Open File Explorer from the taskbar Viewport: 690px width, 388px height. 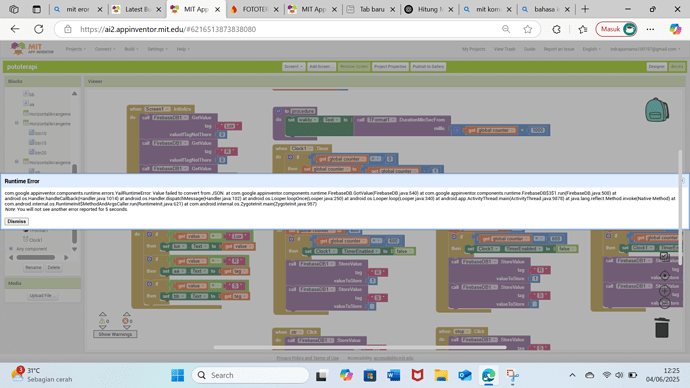point(441,375)
